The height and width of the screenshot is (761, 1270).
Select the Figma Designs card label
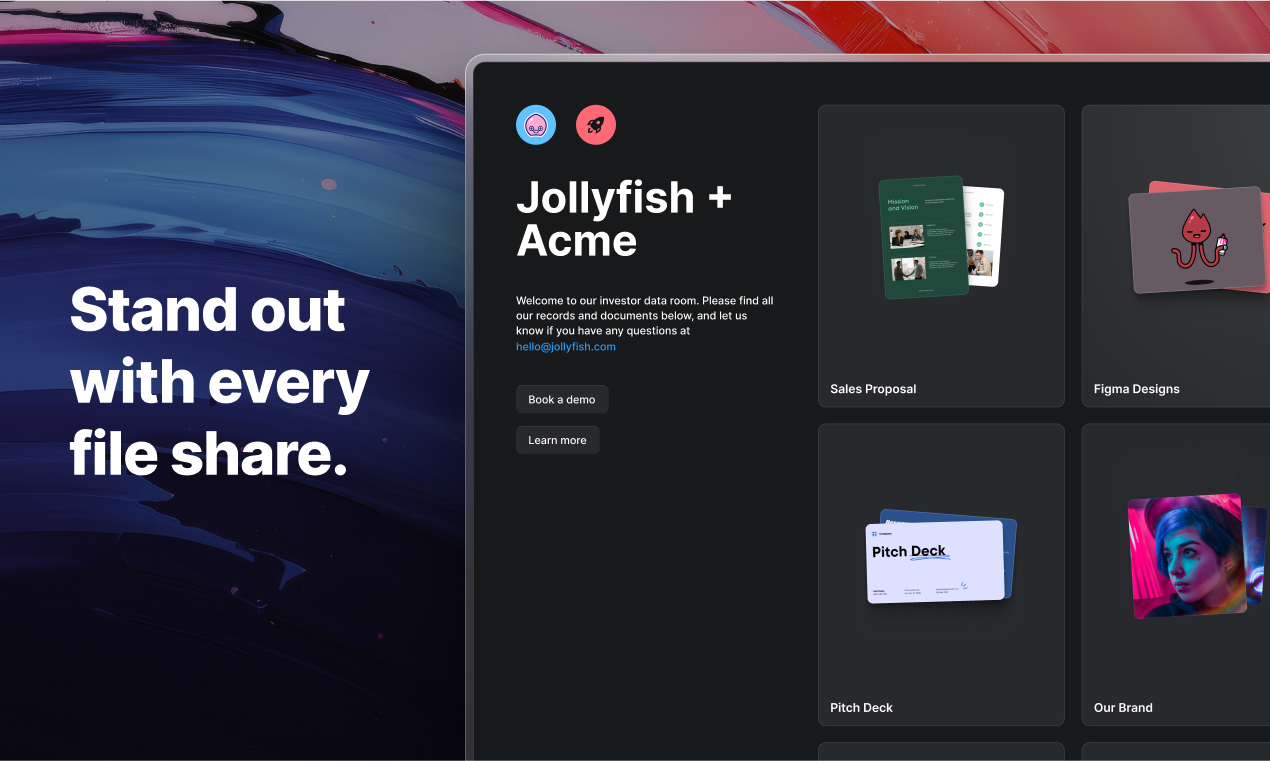(1137, 389)
